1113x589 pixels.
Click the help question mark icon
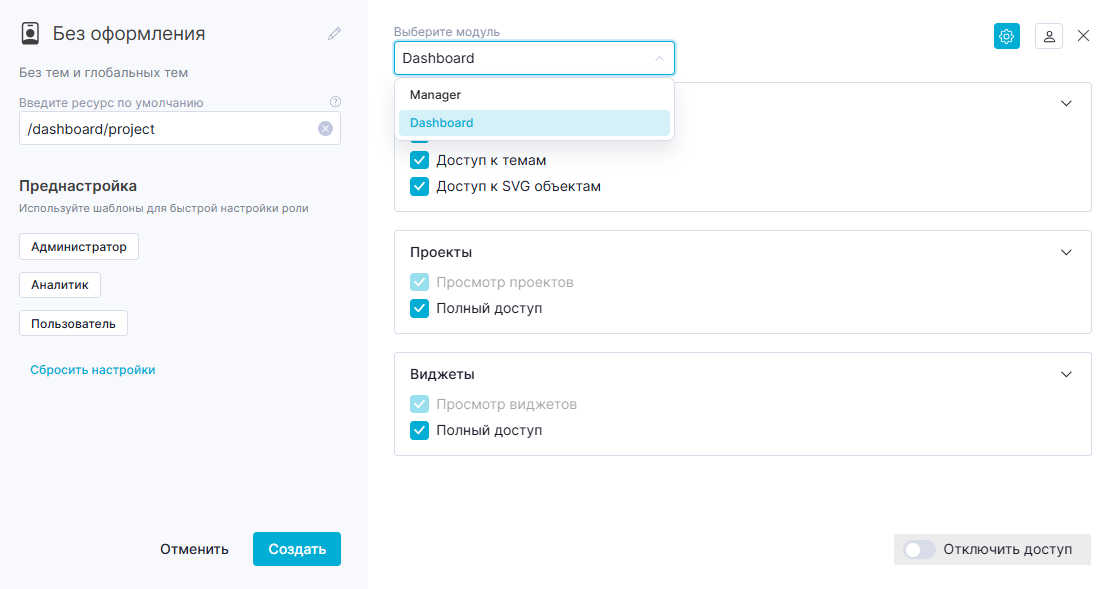click(336, 101)
